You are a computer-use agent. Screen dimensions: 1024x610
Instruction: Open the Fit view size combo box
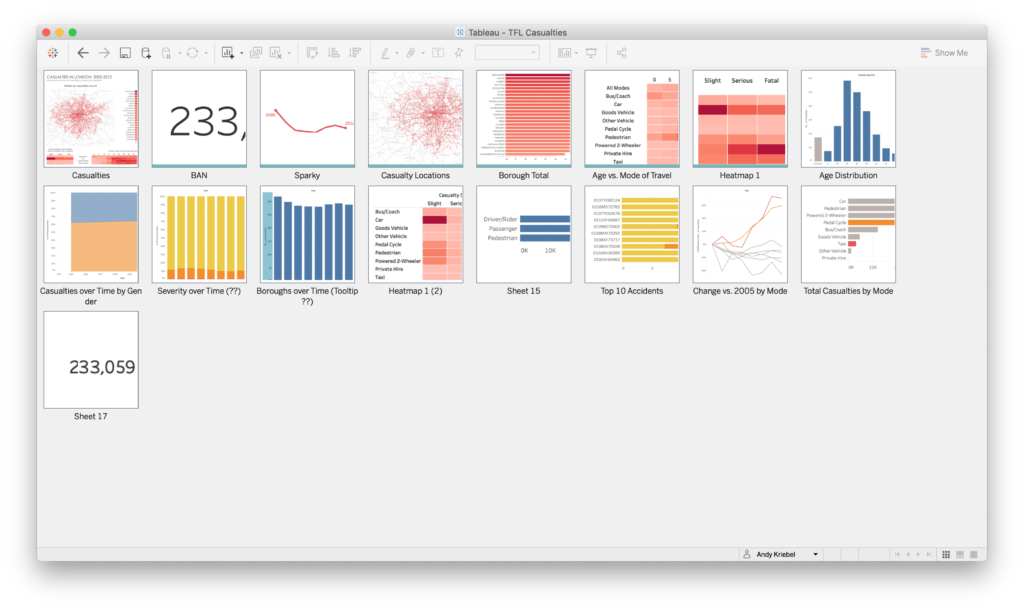507,53
